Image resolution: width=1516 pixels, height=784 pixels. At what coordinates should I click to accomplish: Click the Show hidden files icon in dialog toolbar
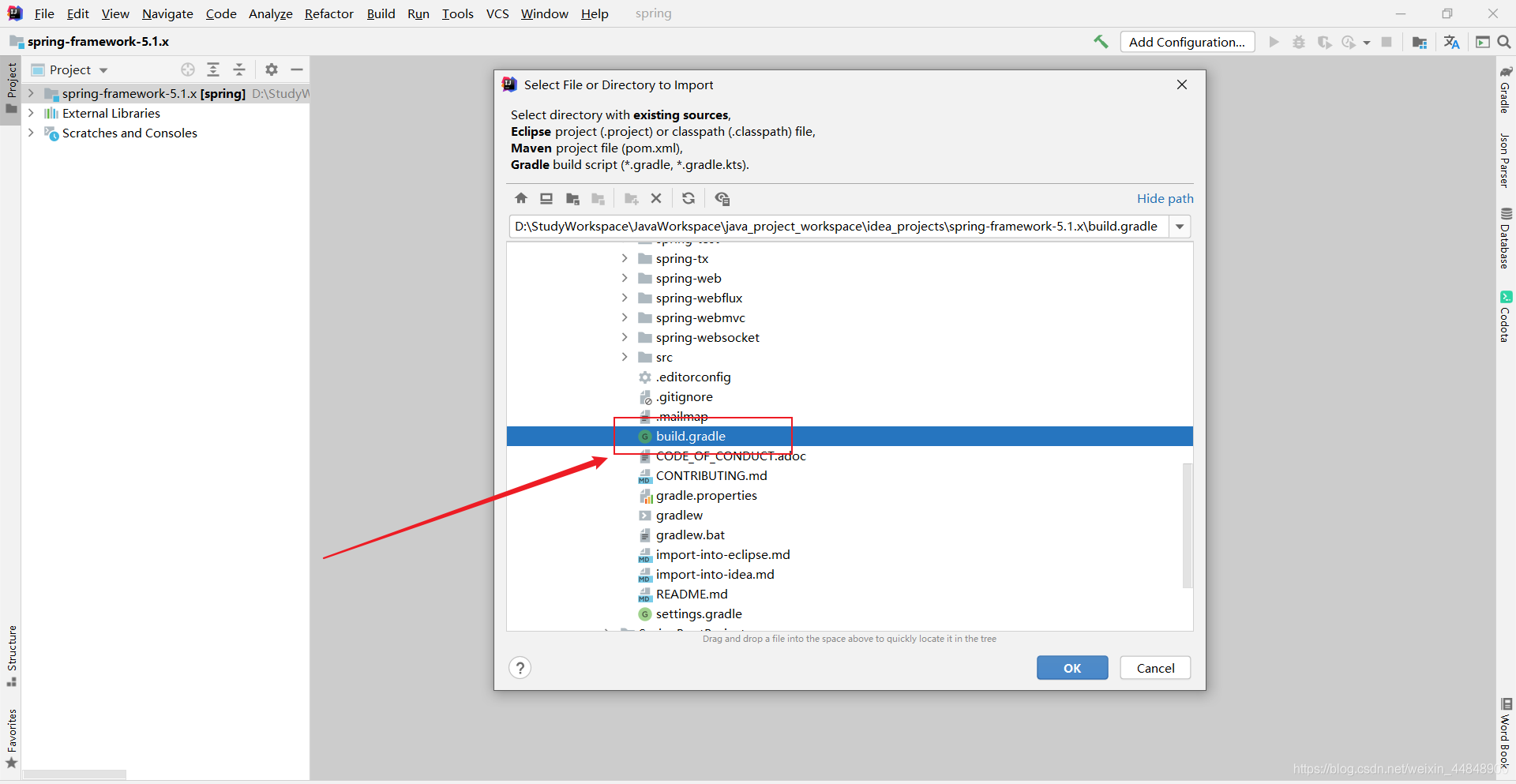point(722,198)
